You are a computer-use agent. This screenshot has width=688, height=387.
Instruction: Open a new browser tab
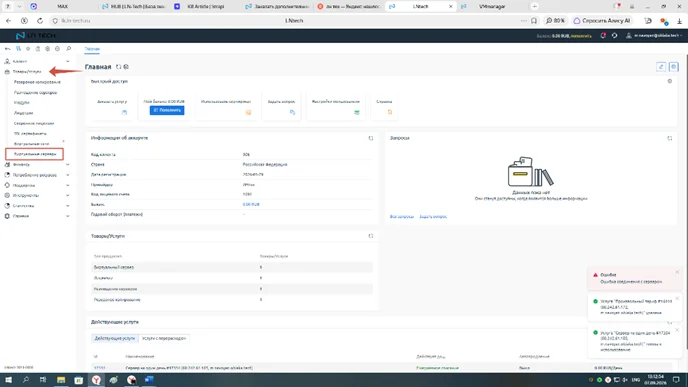534,7
